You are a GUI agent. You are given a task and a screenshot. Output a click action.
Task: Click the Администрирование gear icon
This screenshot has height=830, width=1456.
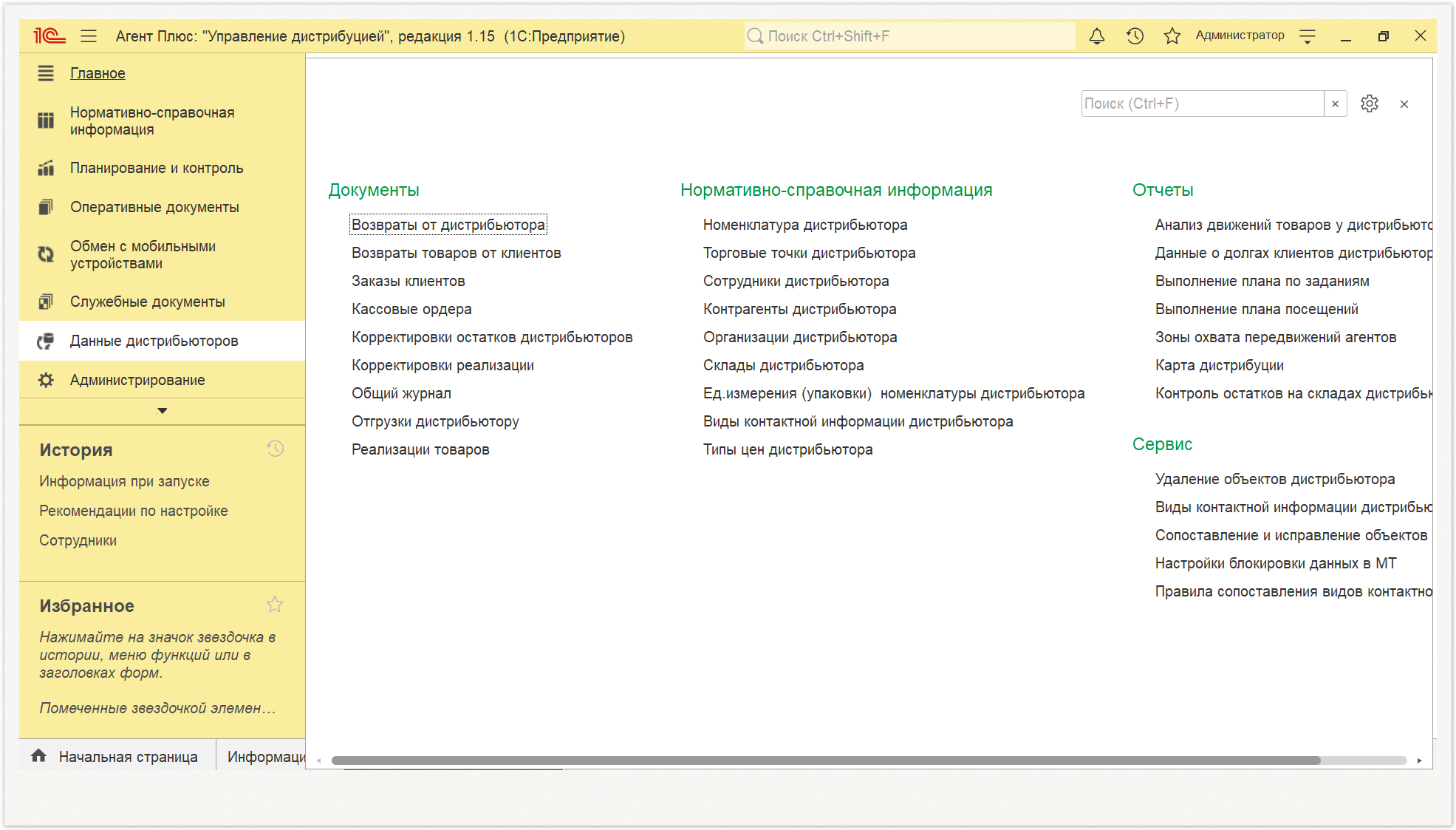pyautogui.click(x=46, y=380)
